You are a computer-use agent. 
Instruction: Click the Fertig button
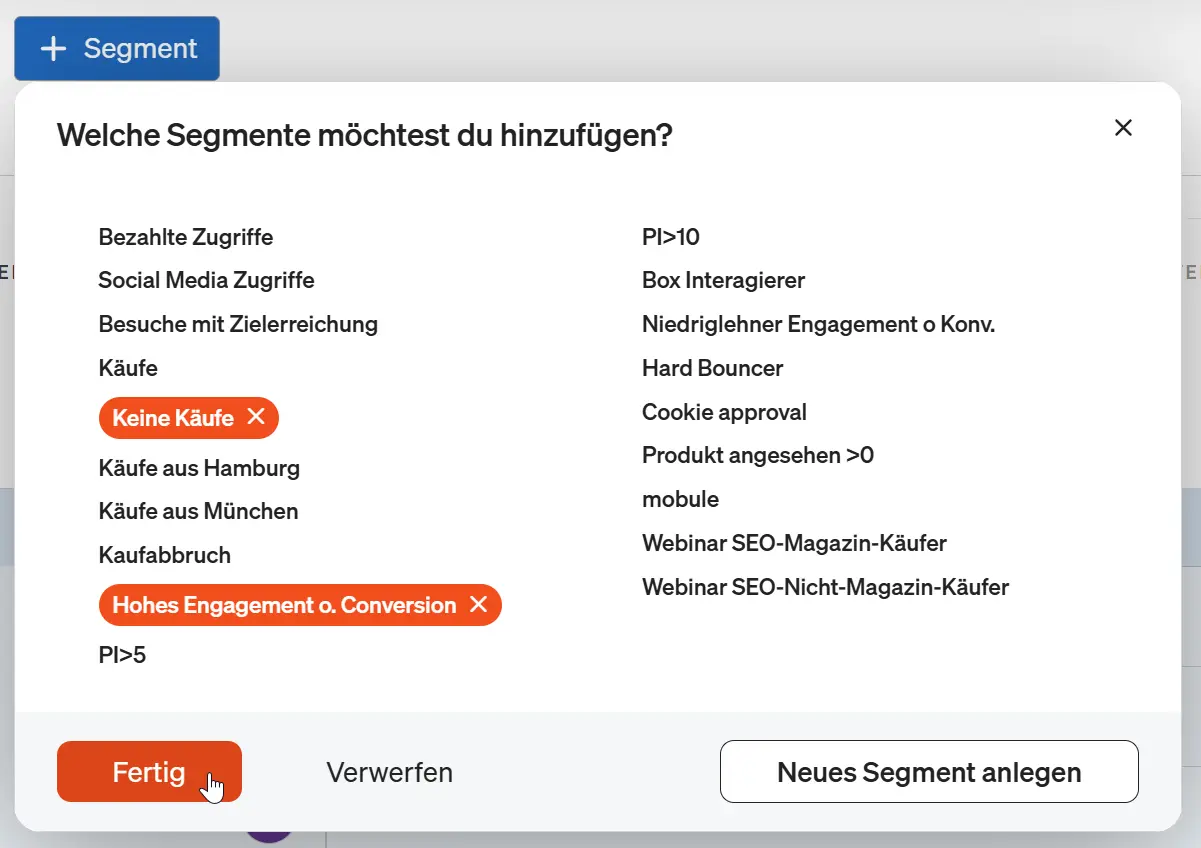[x=148, y=771]
